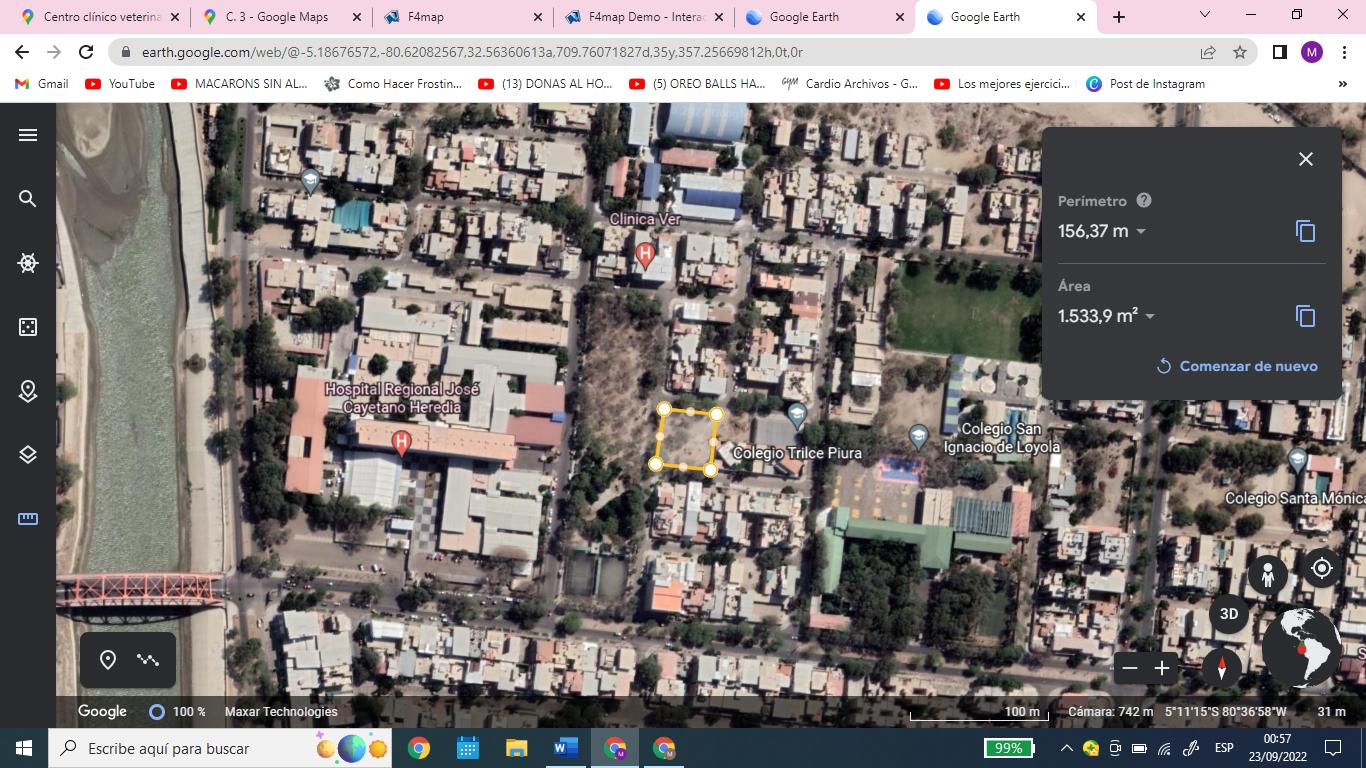This screenshot has width=1366, height=768.
Task: Open File Explorer from the taskbar
Action: pos(516,748)
